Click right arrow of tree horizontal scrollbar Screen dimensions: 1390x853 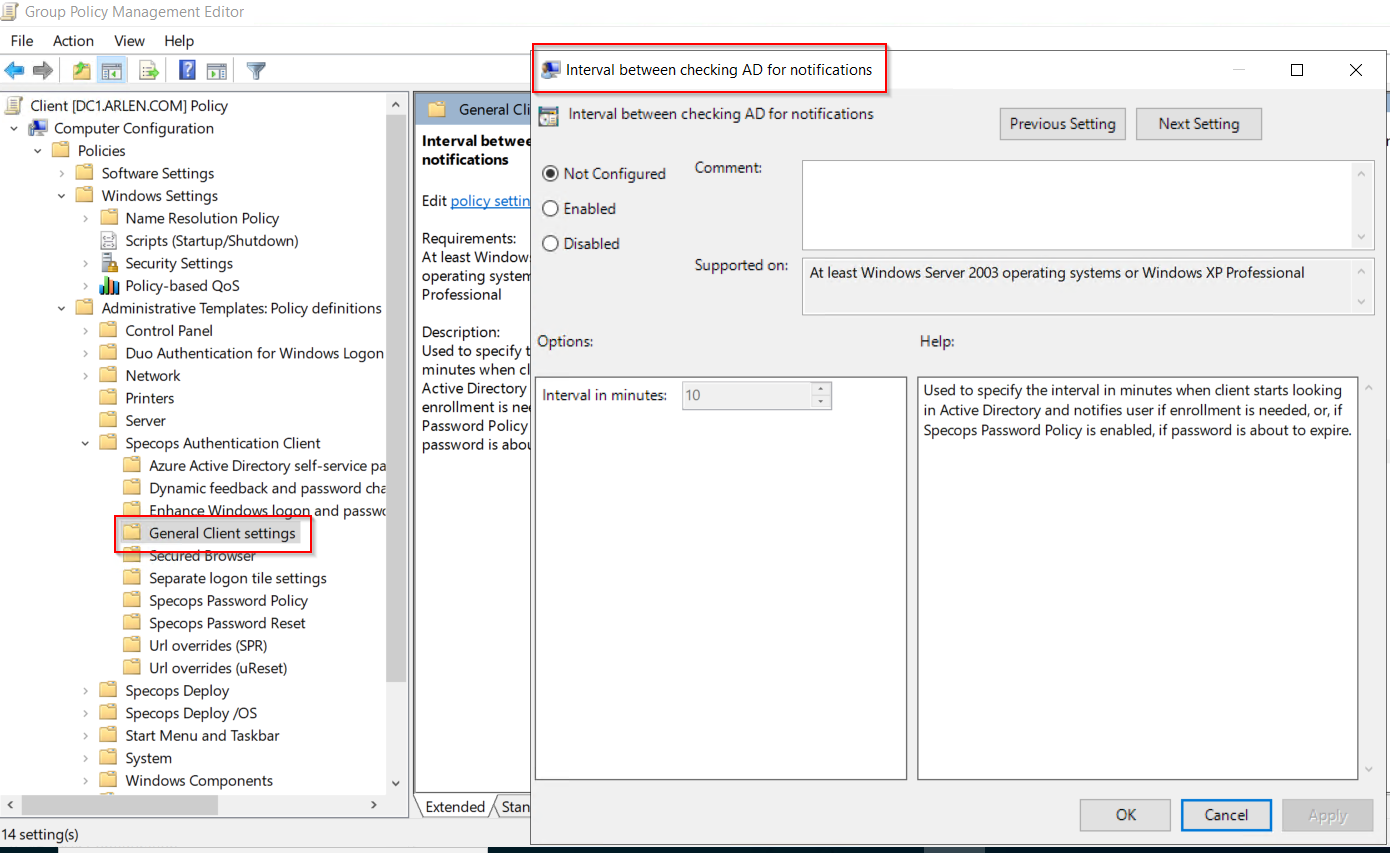point(374,805)
